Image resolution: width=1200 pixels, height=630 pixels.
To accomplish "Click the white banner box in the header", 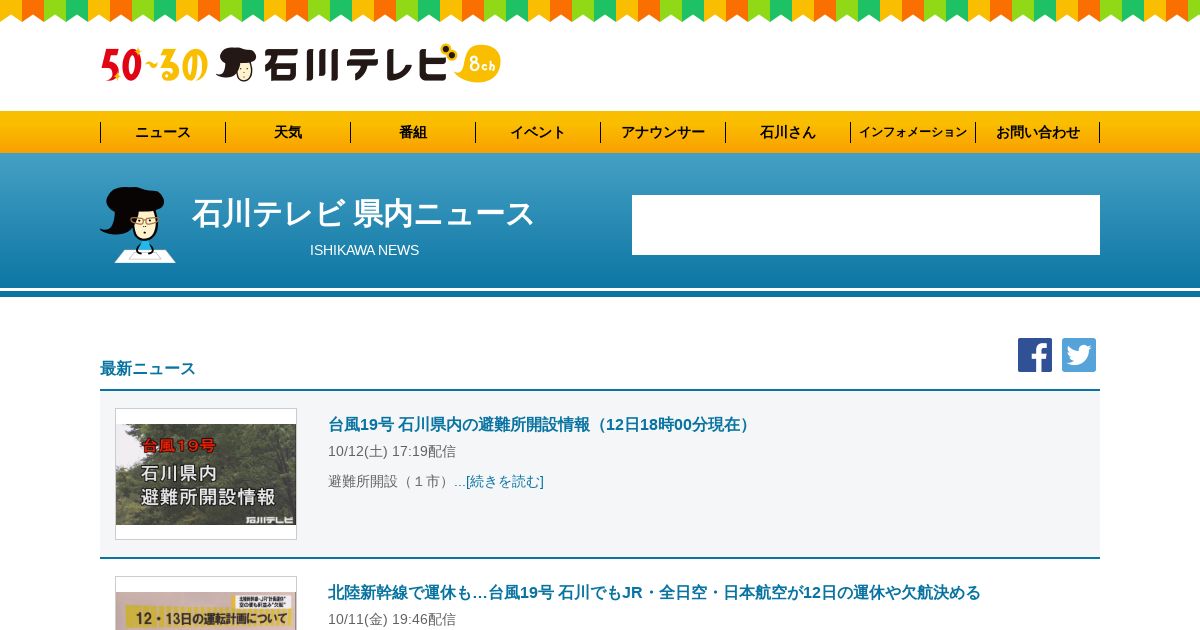I will tap(866, 225).
